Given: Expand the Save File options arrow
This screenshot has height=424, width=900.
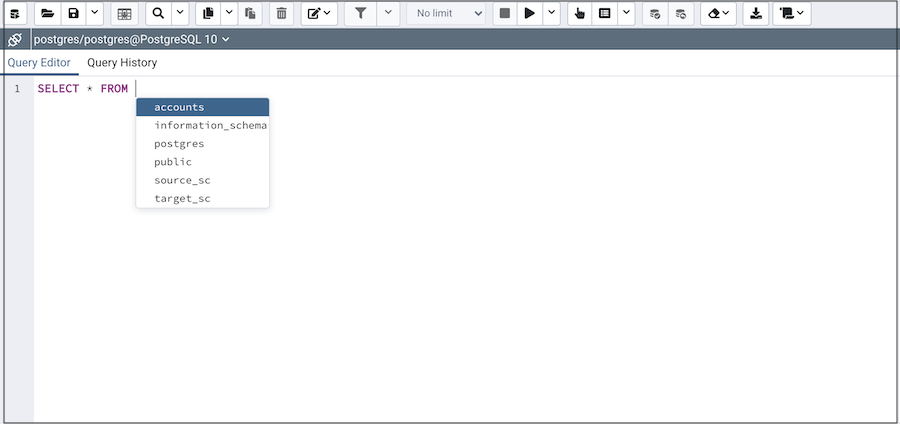Looking at the screenshot, I should coord(94,14).
